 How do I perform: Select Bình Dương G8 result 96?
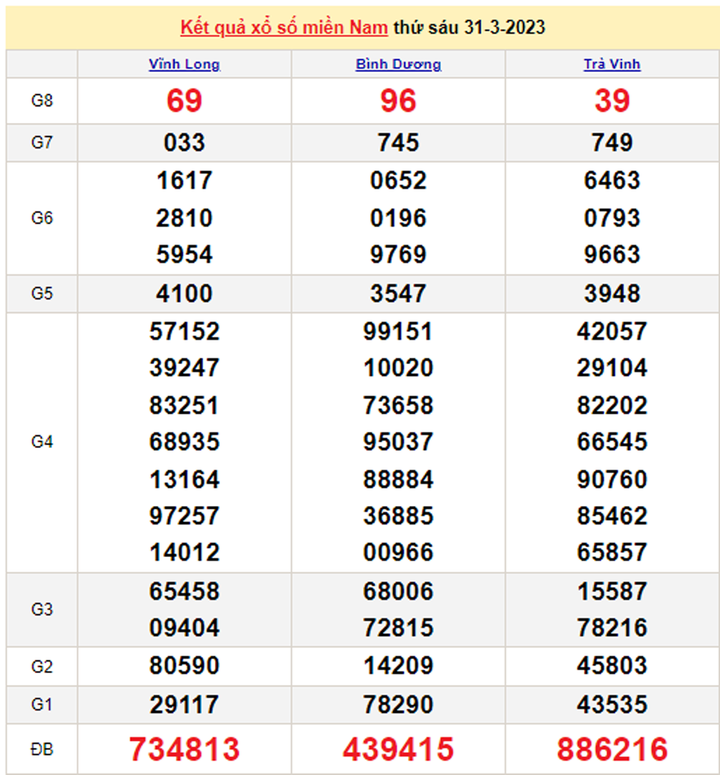[398, 101]
